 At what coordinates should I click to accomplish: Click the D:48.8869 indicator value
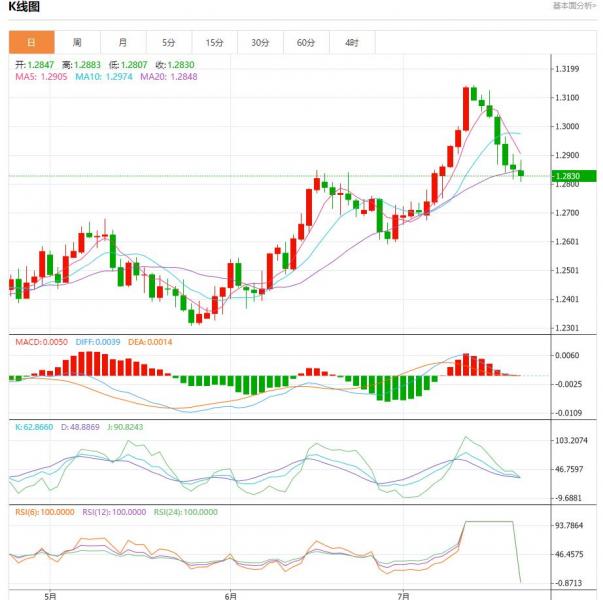coord(80,427)
